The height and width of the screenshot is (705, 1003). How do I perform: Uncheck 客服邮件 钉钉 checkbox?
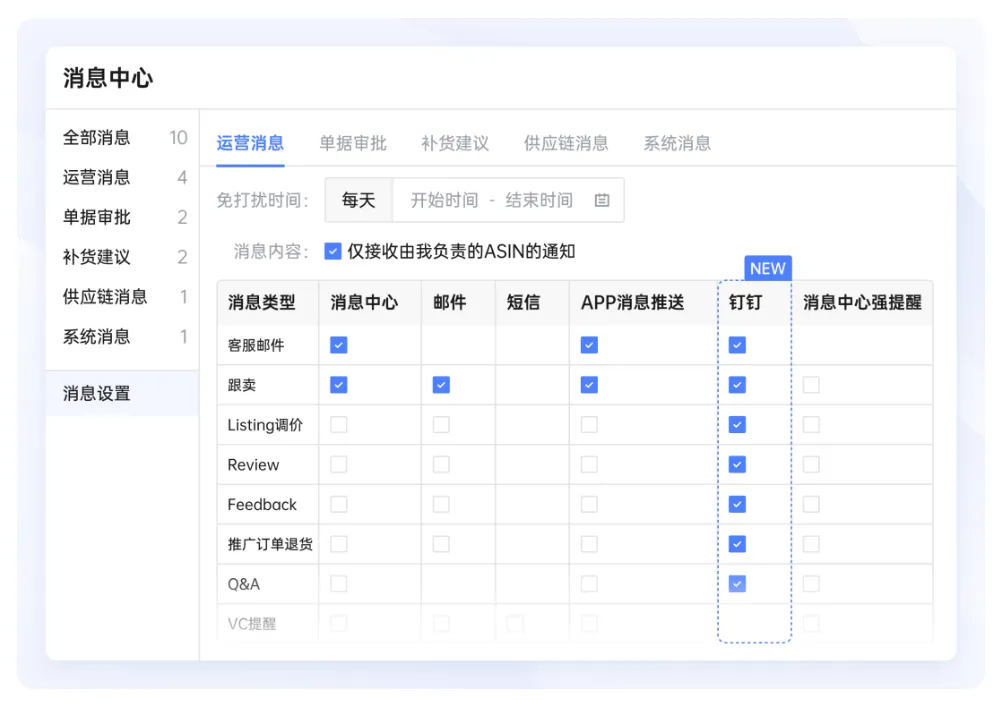(x=737, y=345)
